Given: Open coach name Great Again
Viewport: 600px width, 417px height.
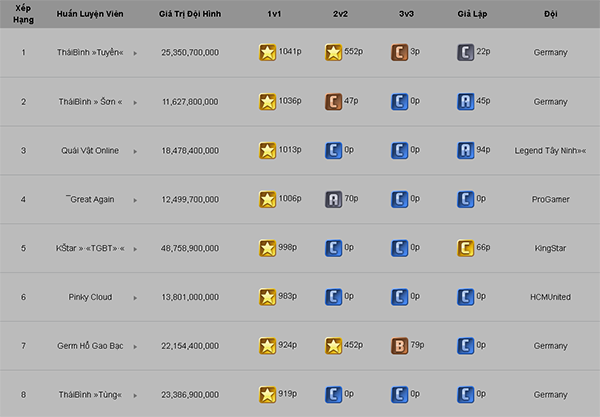Looking at the screenshot, I should click(x=90, y=199).
